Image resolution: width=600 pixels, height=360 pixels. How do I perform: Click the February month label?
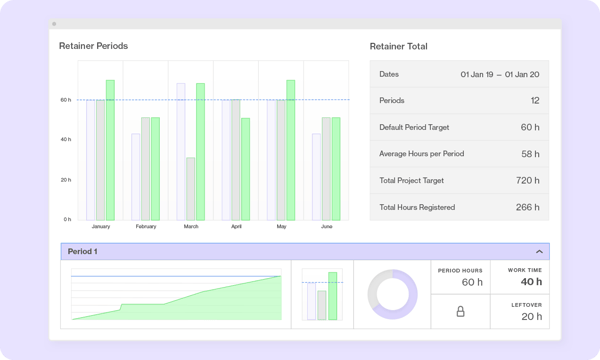pyautogui.click(x=146, y=226)
